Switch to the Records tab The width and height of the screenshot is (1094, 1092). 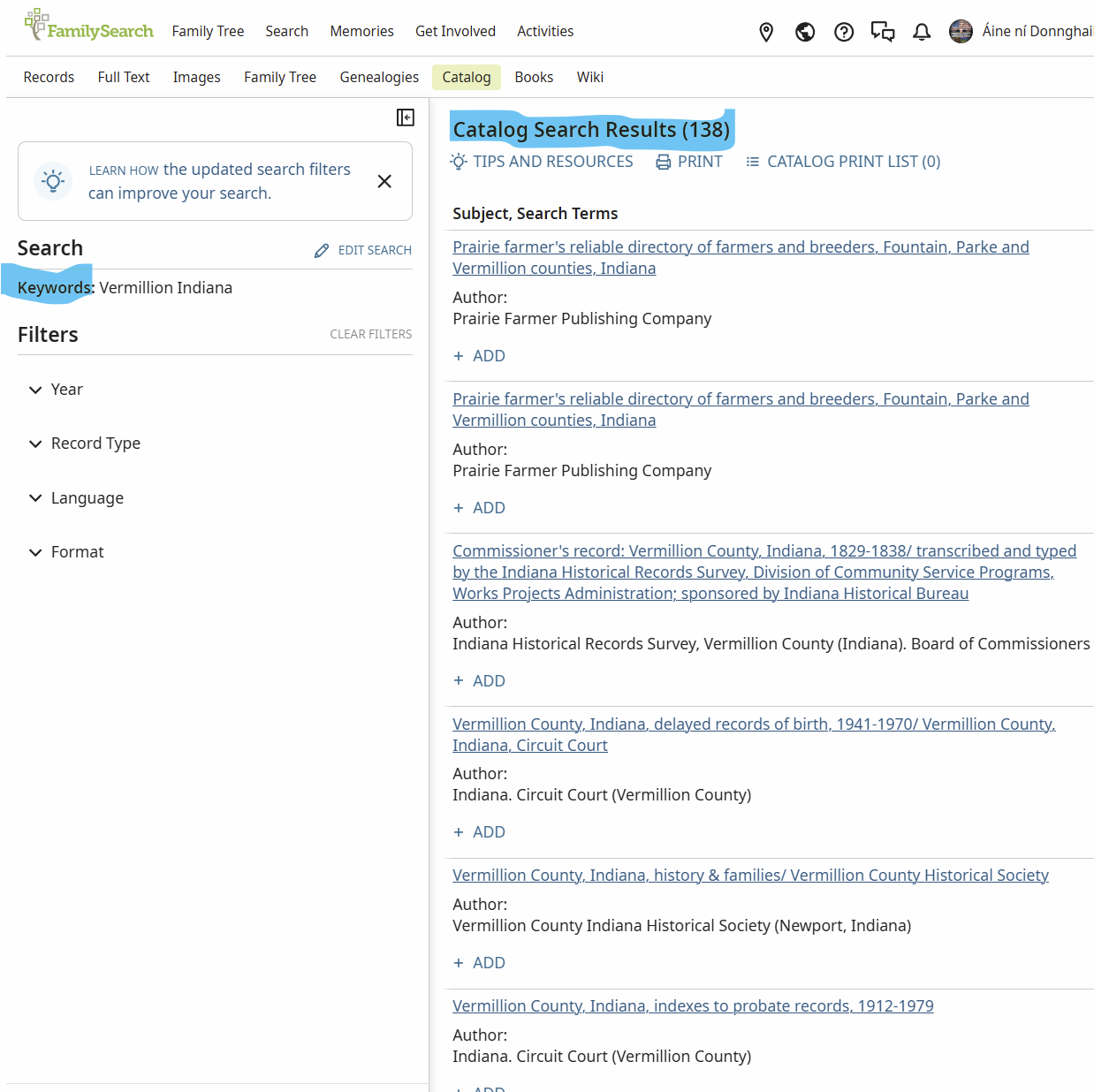pos(49,77)
